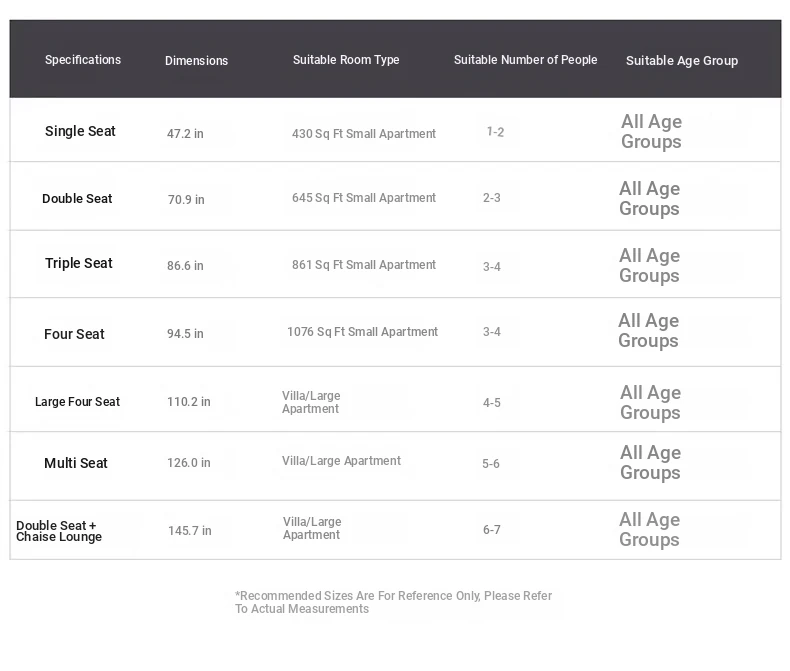Select the 6-7 people count cell
The width and height of the screenshot is (790, 671).
492,530
